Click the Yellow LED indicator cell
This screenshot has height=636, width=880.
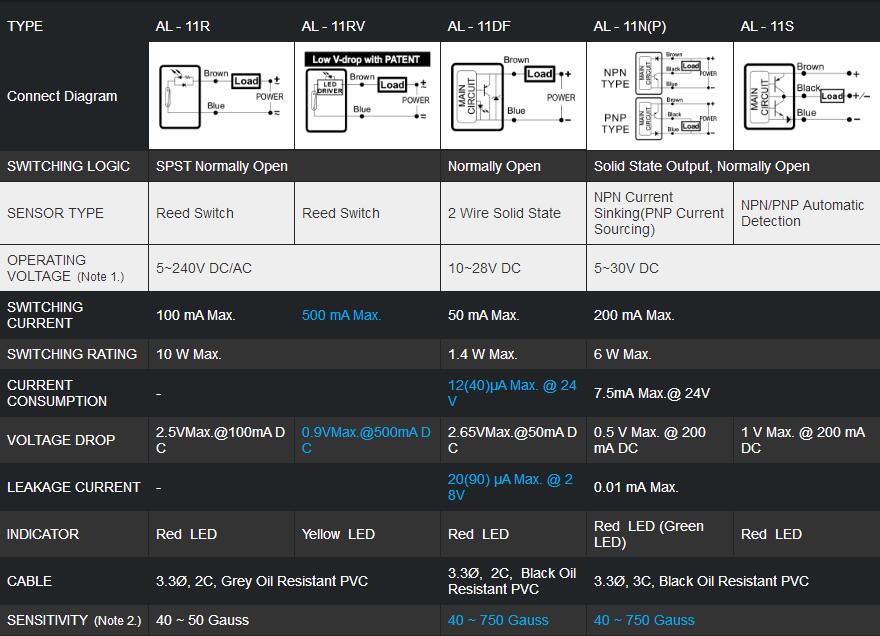pyautogui.click(x=338, y=534)
